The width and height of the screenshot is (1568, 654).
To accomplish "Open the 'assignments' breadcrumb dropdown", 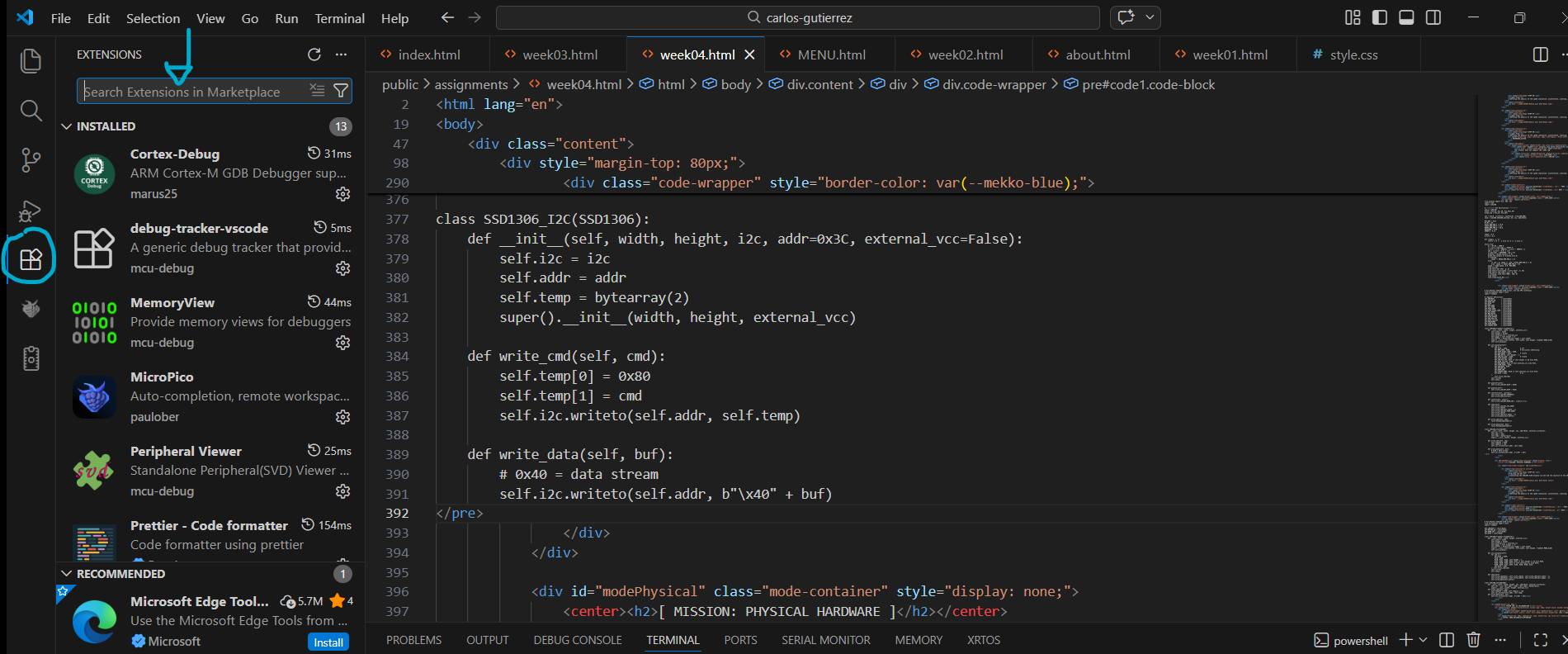I will pos(471,84).
